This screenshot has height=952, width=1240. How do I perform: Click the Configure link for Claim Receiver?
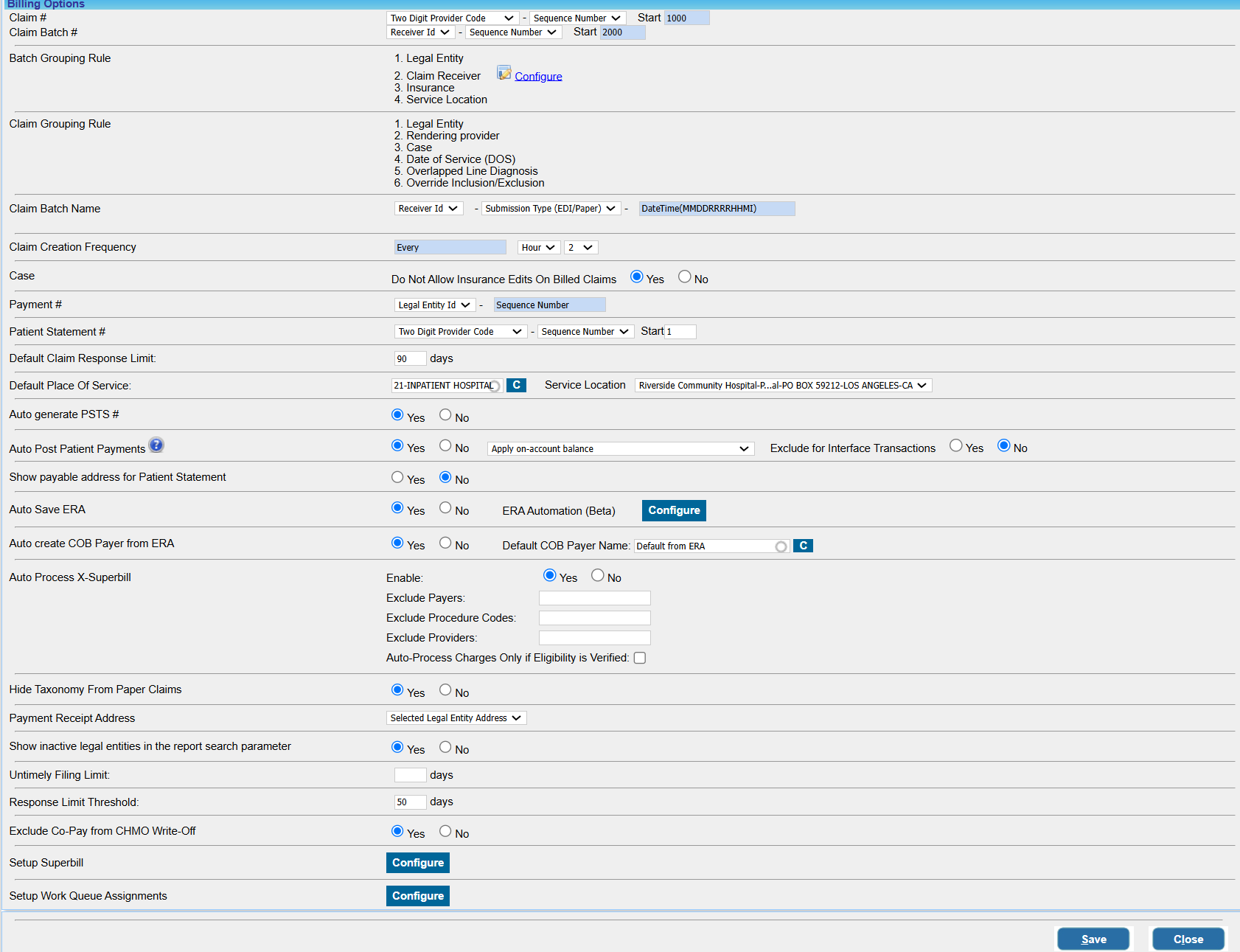point(538,77)
